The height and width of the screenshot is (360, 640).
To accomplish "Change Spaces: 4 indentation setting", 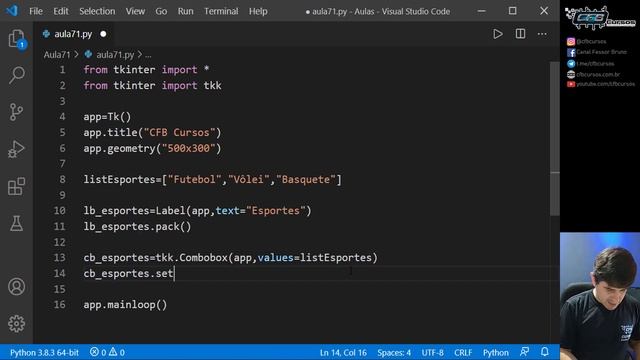I will [394, 352].
